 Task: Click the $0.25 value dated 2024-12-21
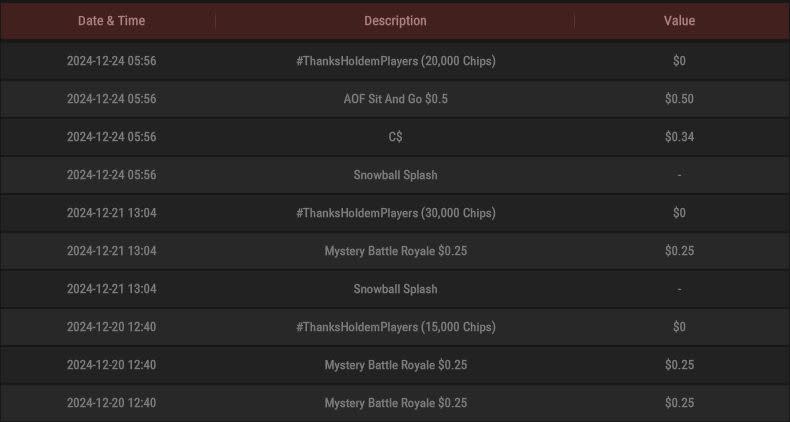679,251
